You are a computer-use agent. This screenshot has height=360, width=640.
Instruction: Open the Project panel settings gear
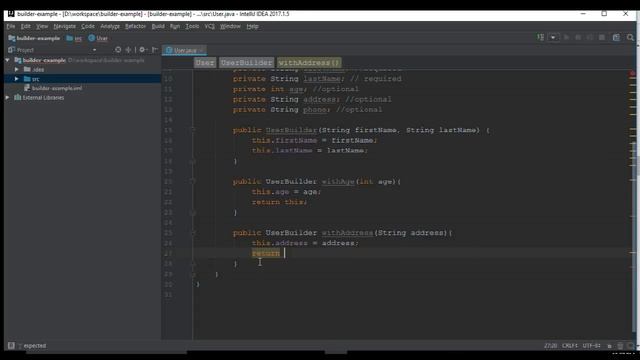click(142, 50)
